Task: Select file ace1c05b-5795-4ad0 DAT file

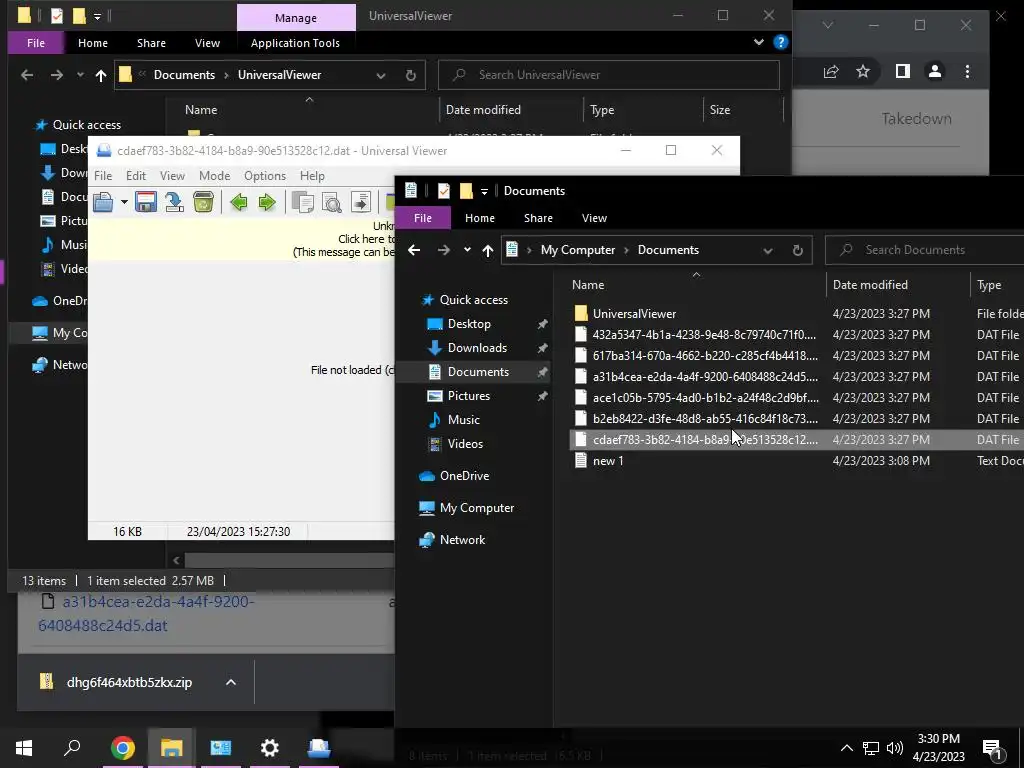Action: click(x=705, y=398)
